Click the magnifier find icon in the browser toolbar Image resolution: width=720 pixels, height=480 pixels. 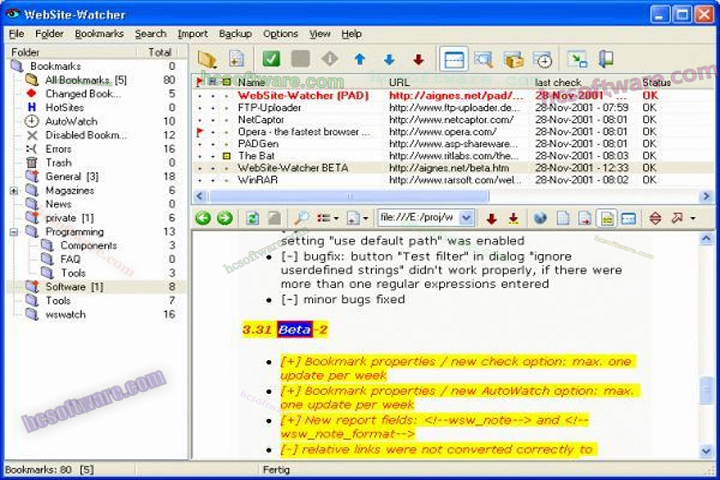[x=302, y=218]
